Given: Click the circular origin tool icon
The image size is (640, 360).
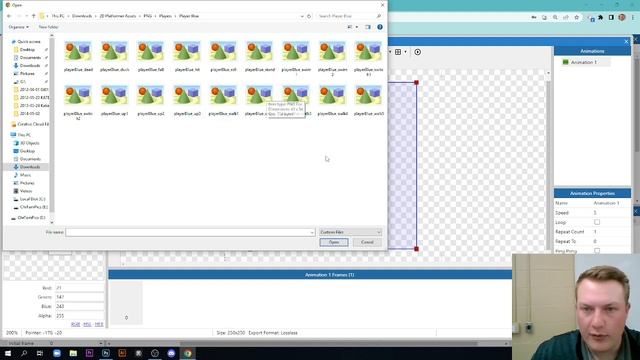Looking at the screenshot, I should click(418, 52).
